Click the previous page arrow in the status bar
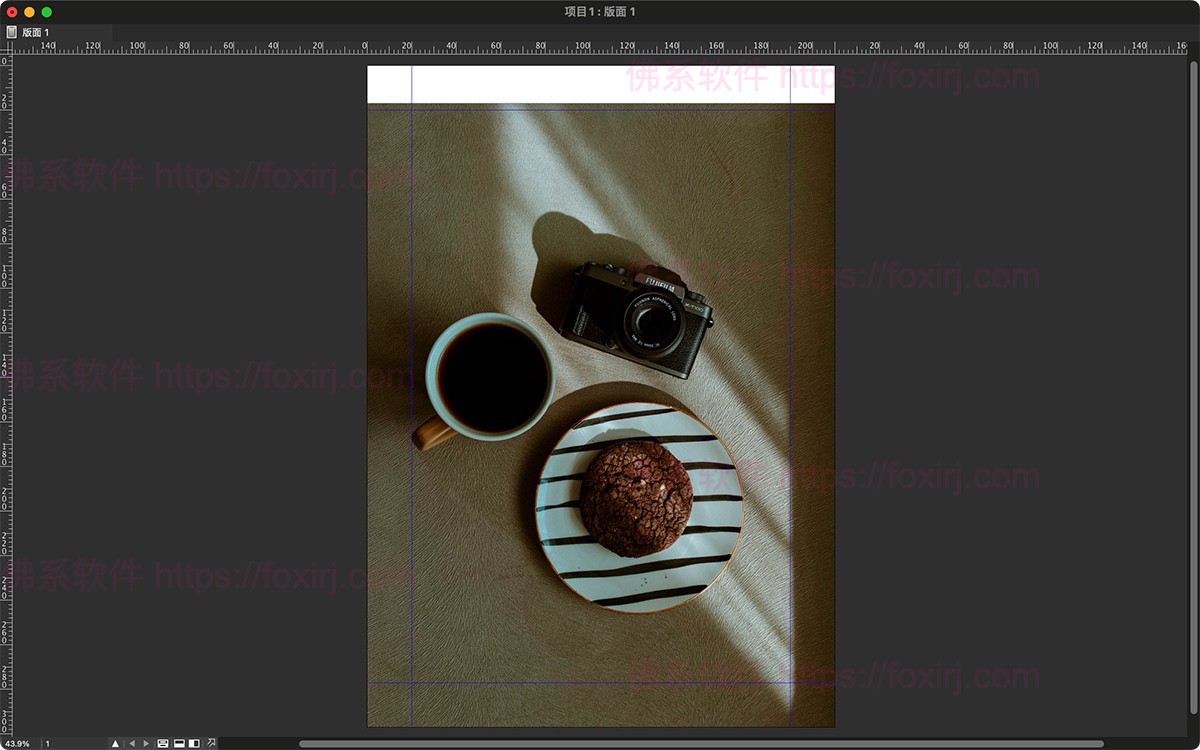 (133, 743)
